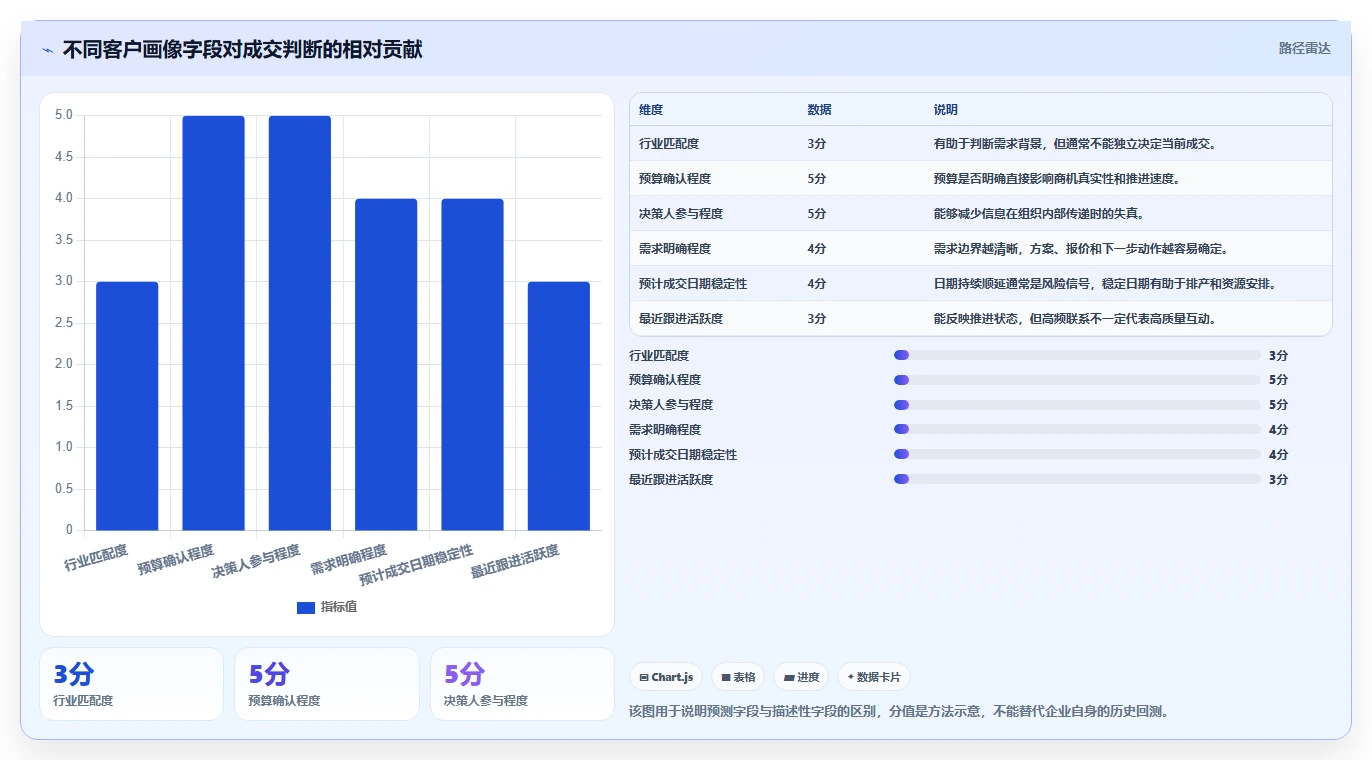Click the 路径雷达 label in header
This screenshot has width=1372, height=760.
[1304, 48]
